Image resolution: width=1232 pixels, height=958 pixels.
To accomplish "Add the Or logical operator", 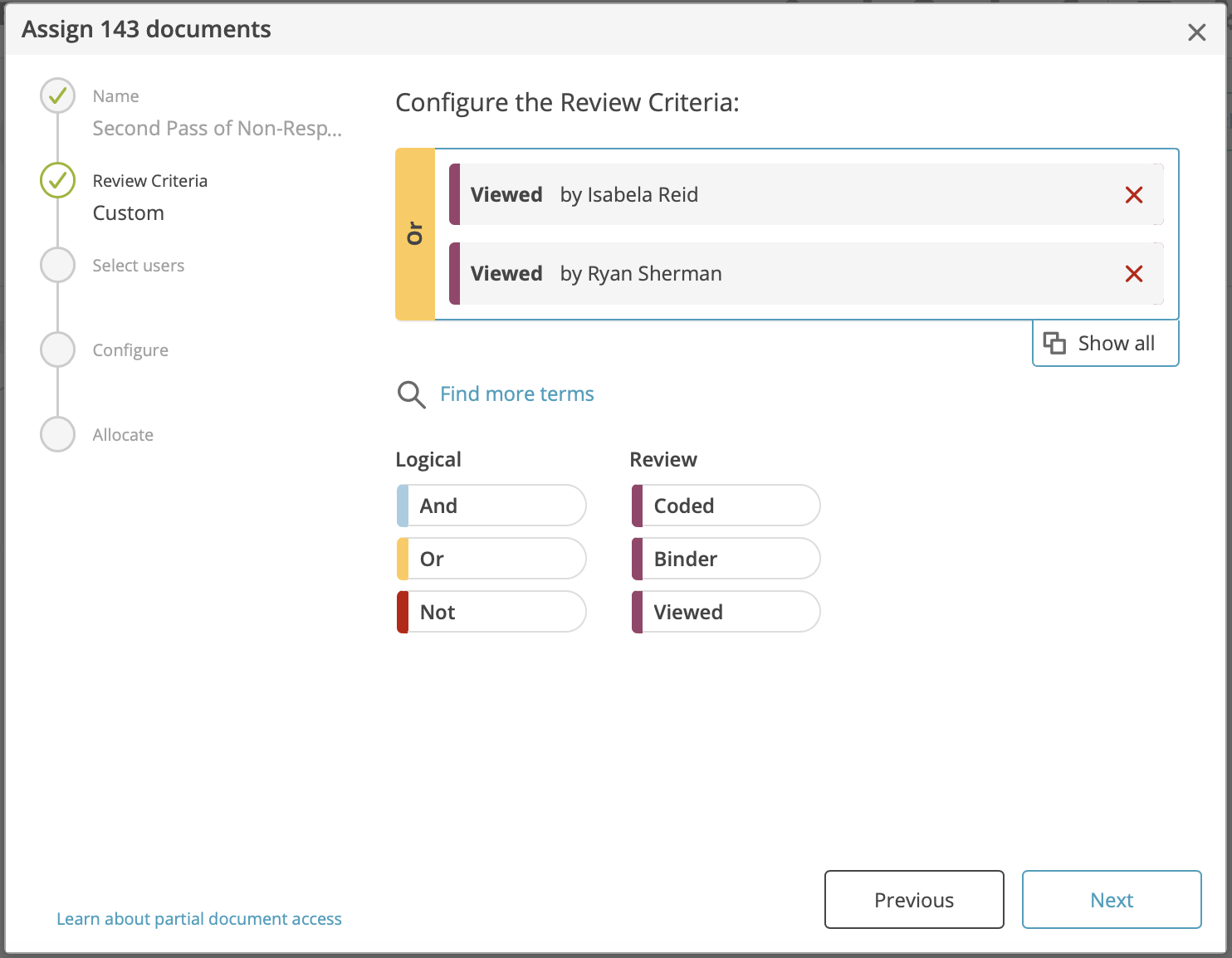I will [x=491, y=559].
